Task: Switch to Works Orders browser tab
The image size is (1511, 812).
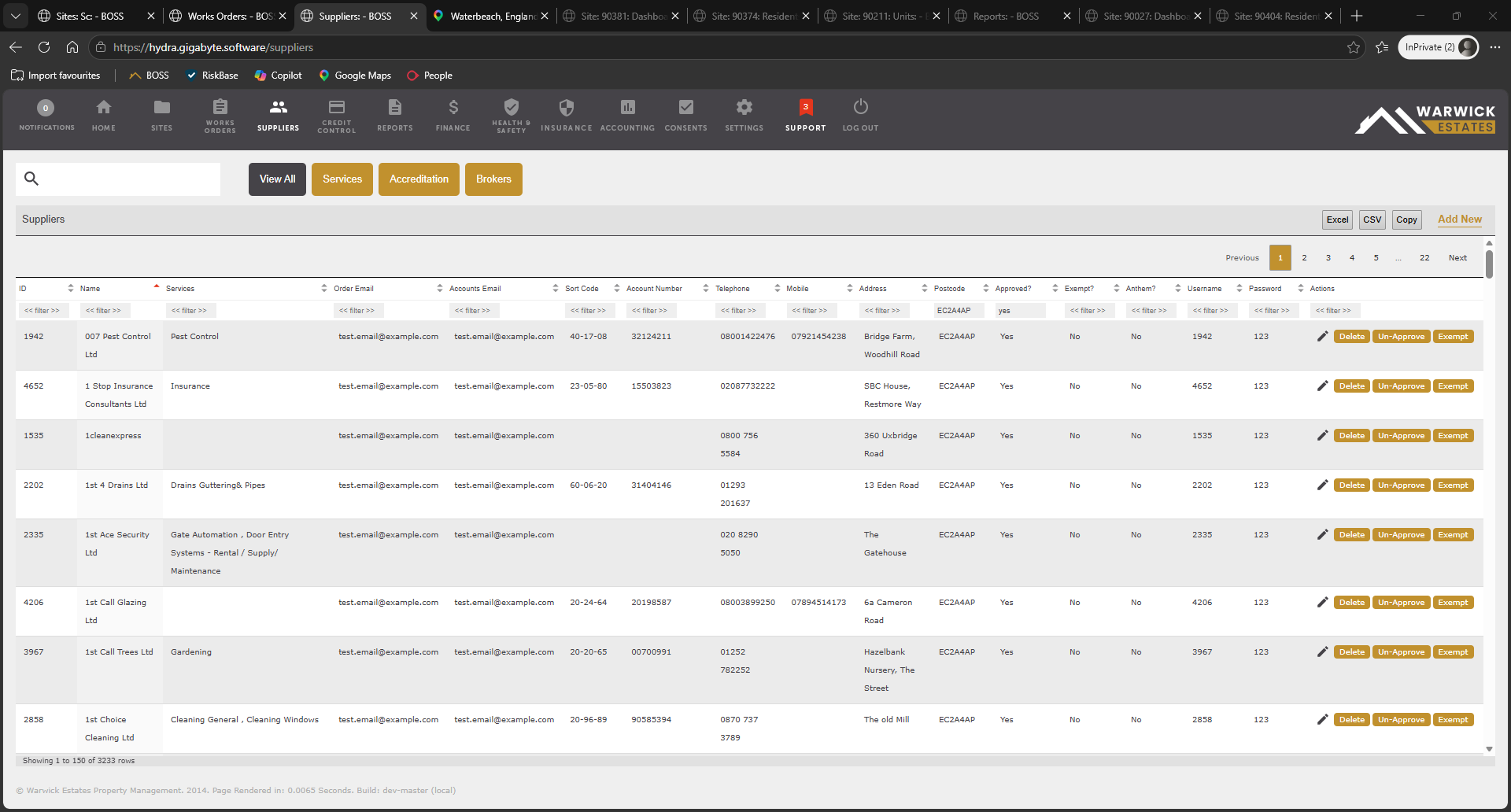Action: [x=227, y=16]
